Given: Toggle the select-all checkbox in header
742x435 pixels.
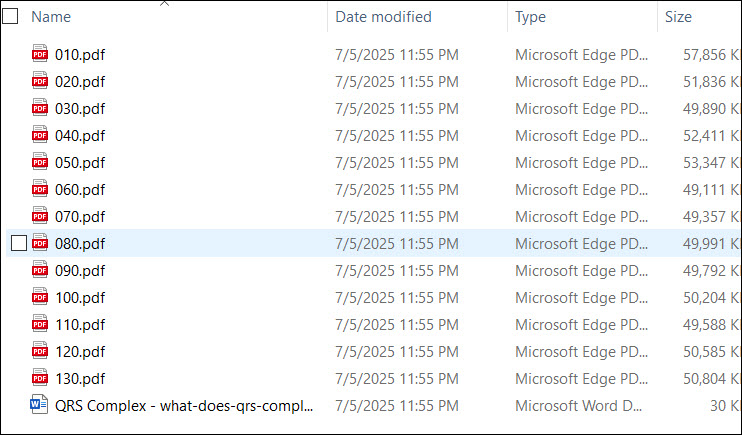Looking at the screenshot, I should 10,16.
